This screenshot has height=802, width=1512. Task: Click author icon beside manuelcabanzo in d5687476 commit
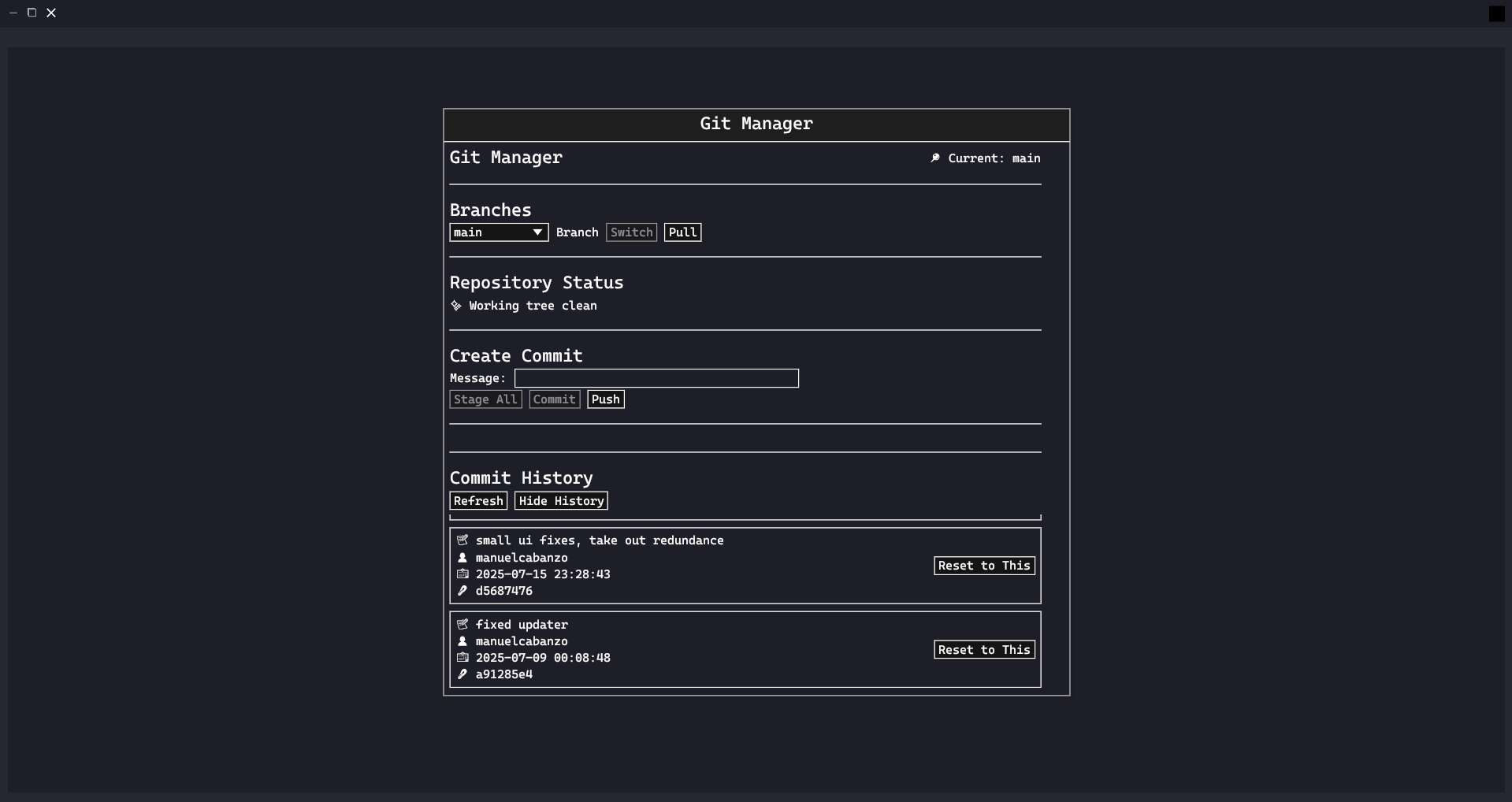[463, 558]
